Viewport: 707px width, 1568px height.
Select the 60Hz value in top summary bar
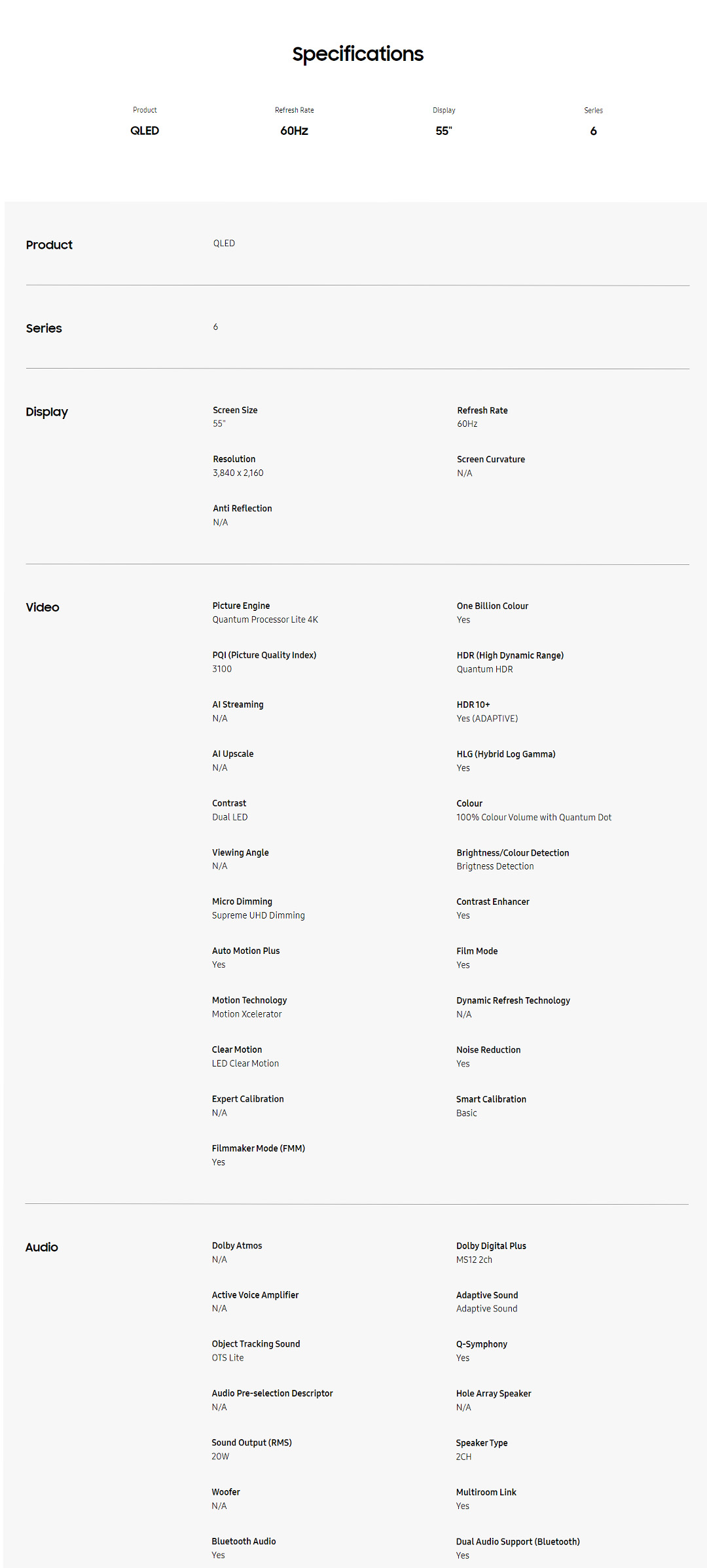point(294,131)
